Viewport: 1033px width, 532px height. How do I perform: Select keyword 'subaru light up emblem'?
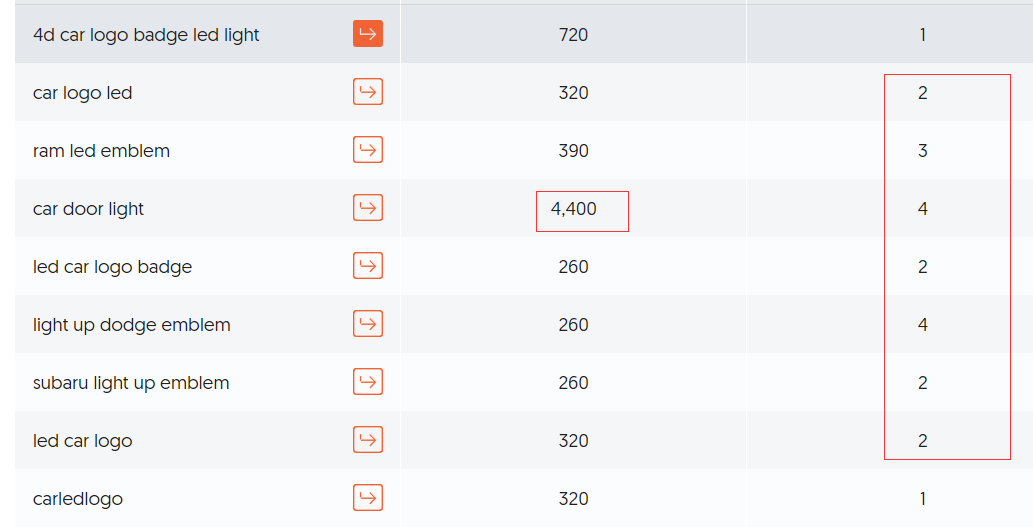point(131,383)
